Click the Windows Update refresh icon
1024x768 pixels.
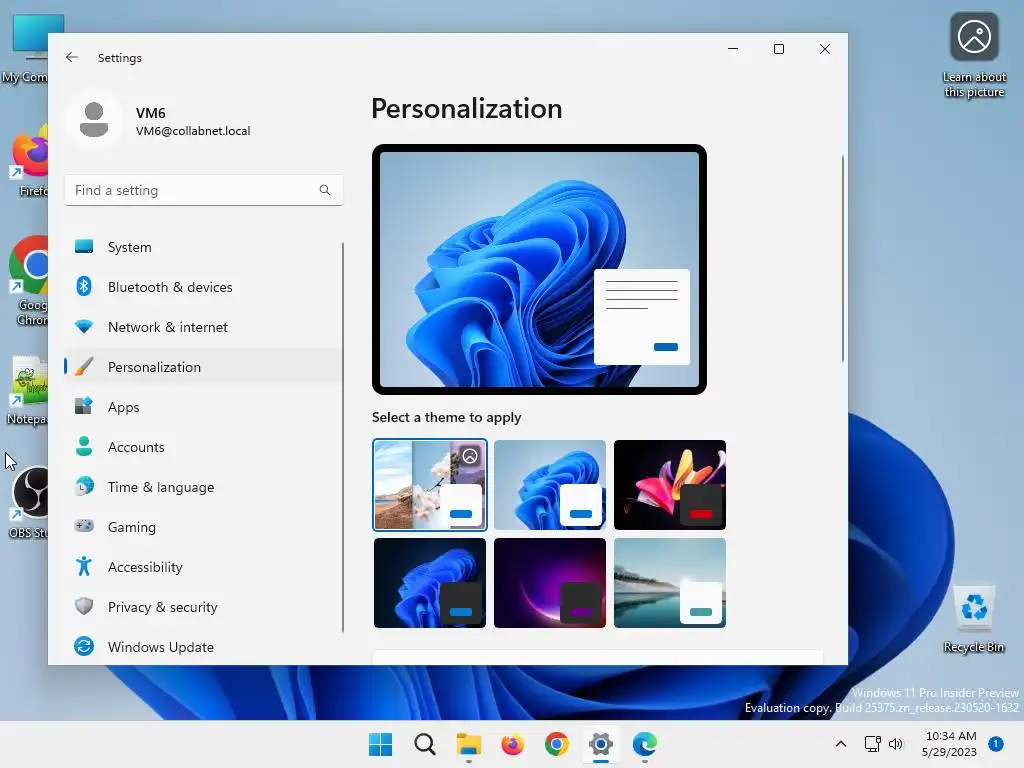tap(84, 647)
